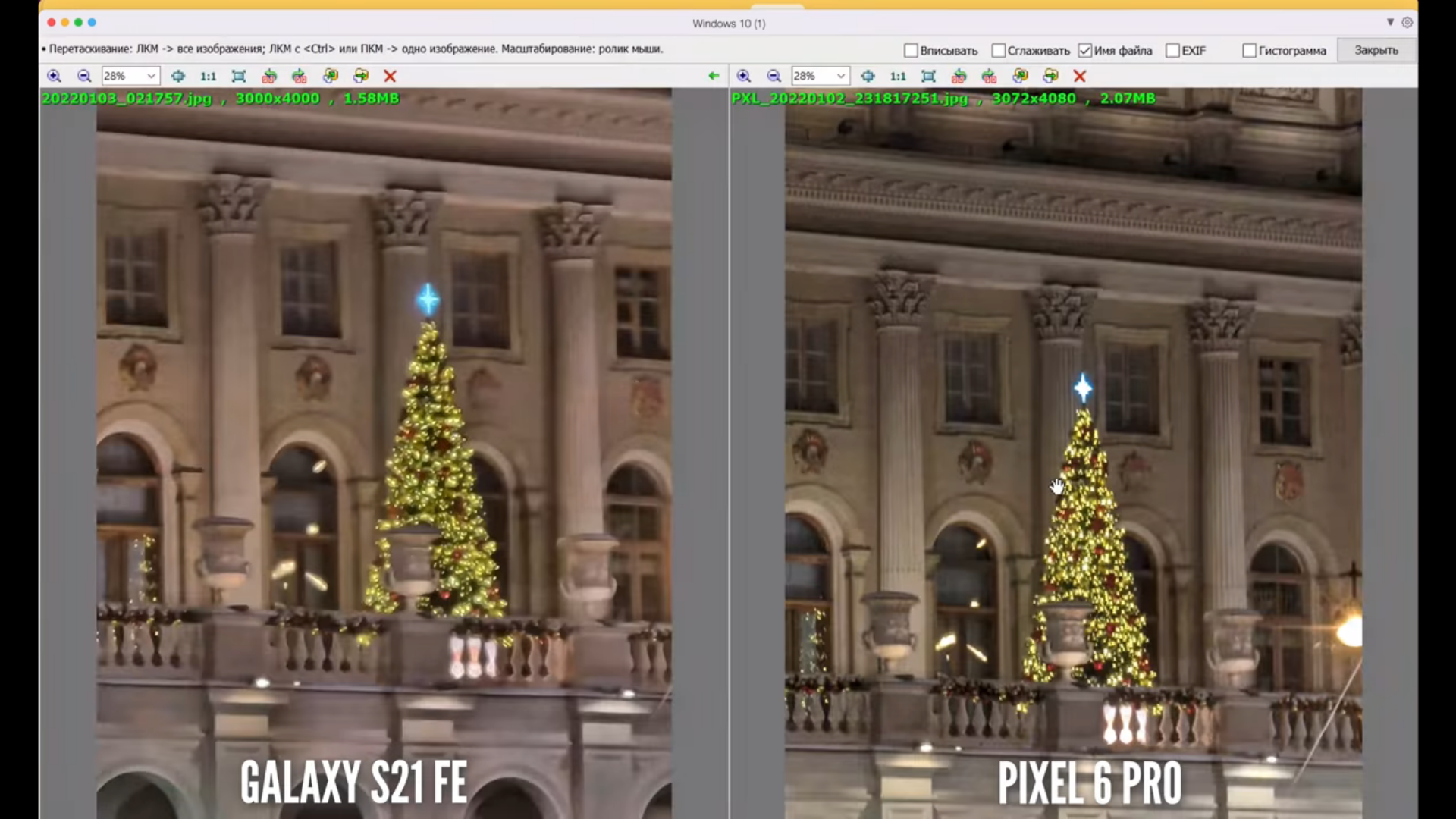Rotate right image clockwise
Screen dimensions: 1456x819
coord(989,76)
